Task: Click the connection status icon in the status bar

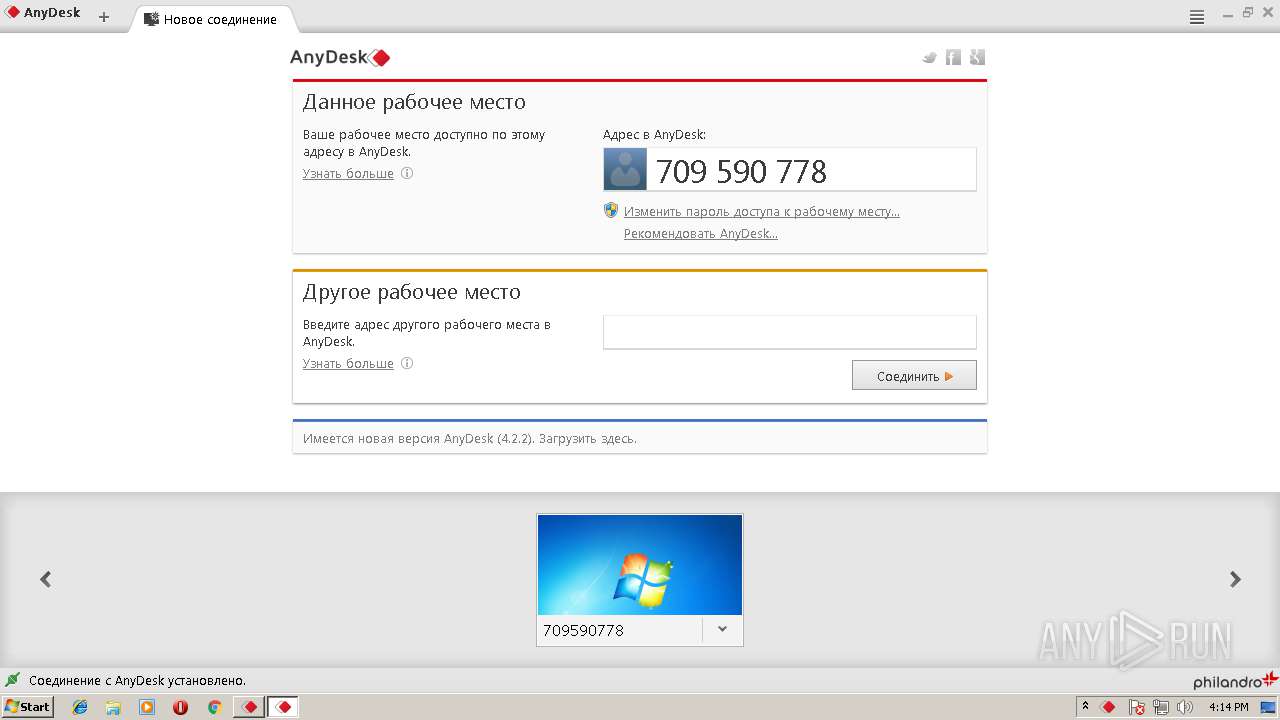Action: click(13, 680)
